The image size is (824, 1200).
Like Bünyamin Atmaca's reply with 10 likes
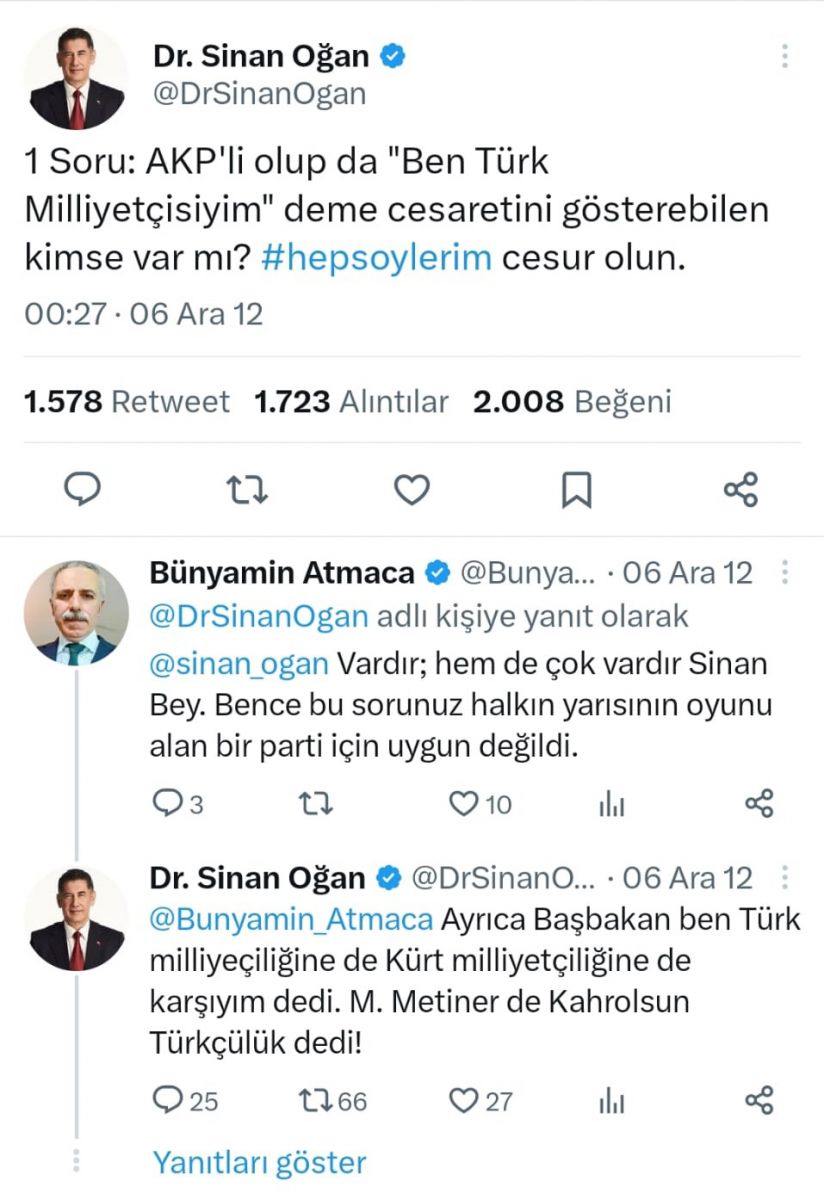click(465, 803)
